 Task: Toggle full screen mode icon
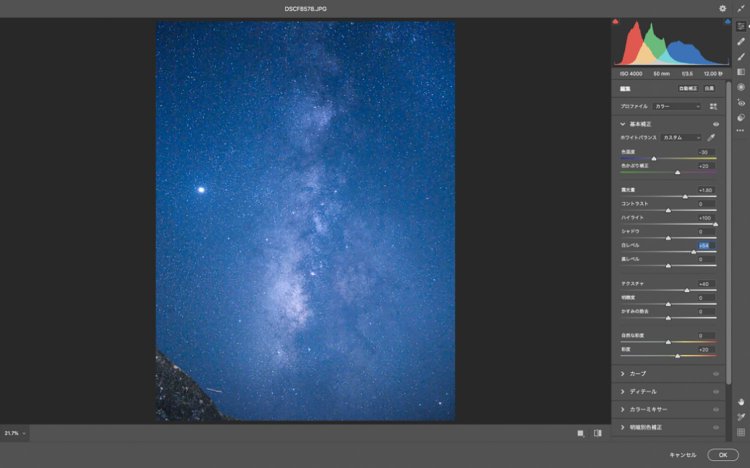coord(741,8)
